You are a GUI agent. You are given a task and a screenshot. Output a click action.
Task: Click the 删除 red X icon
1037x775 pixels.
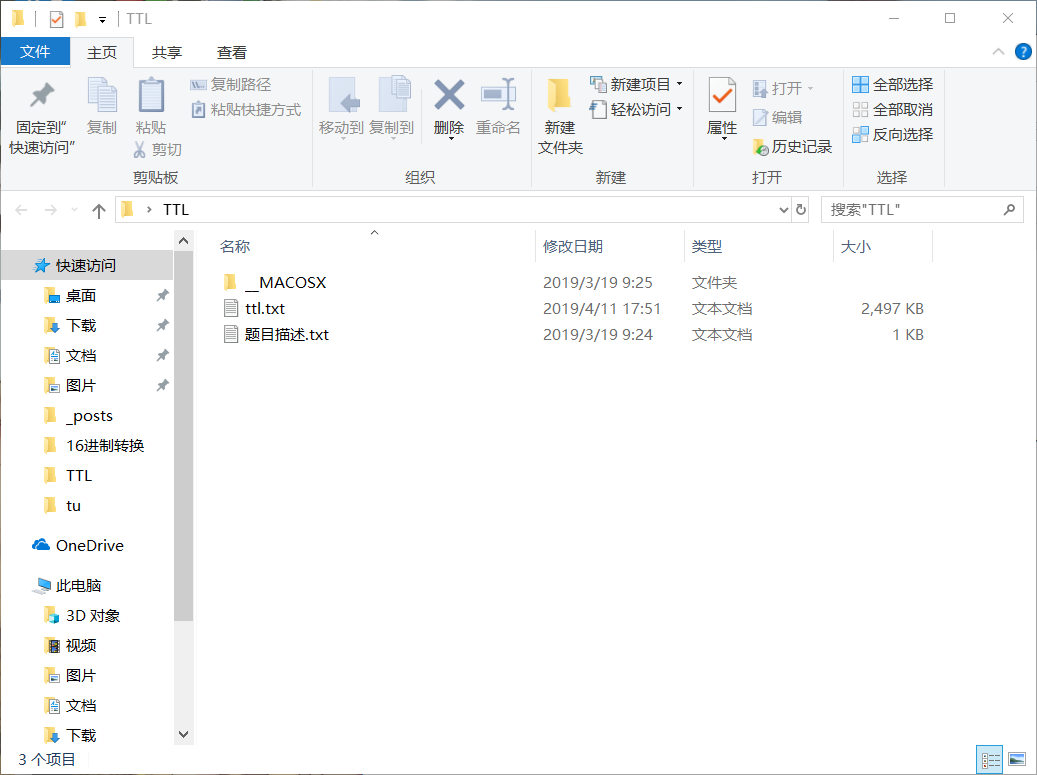[449, 95]
